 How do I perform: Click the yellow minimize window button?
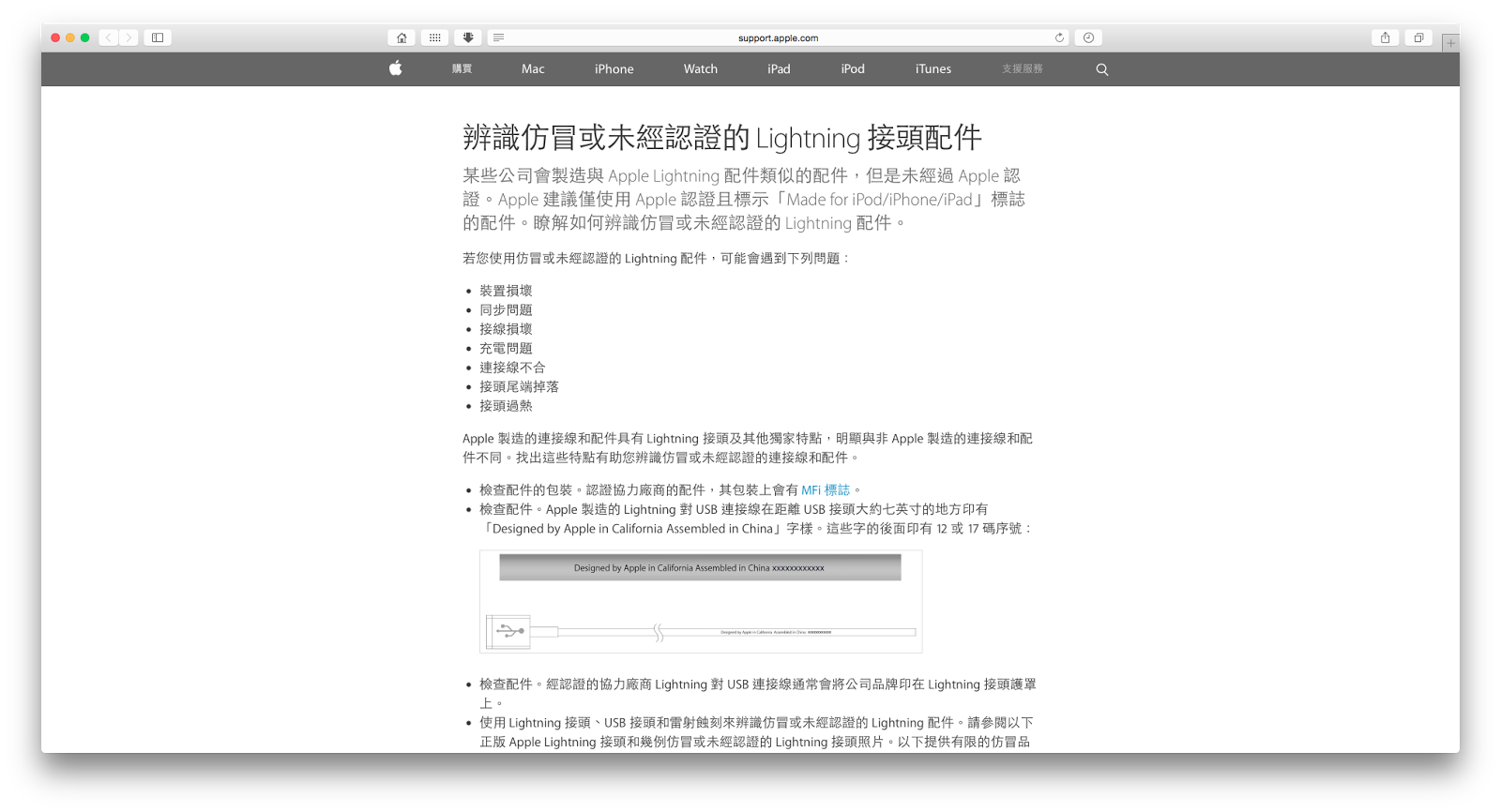tap(69, 38)
